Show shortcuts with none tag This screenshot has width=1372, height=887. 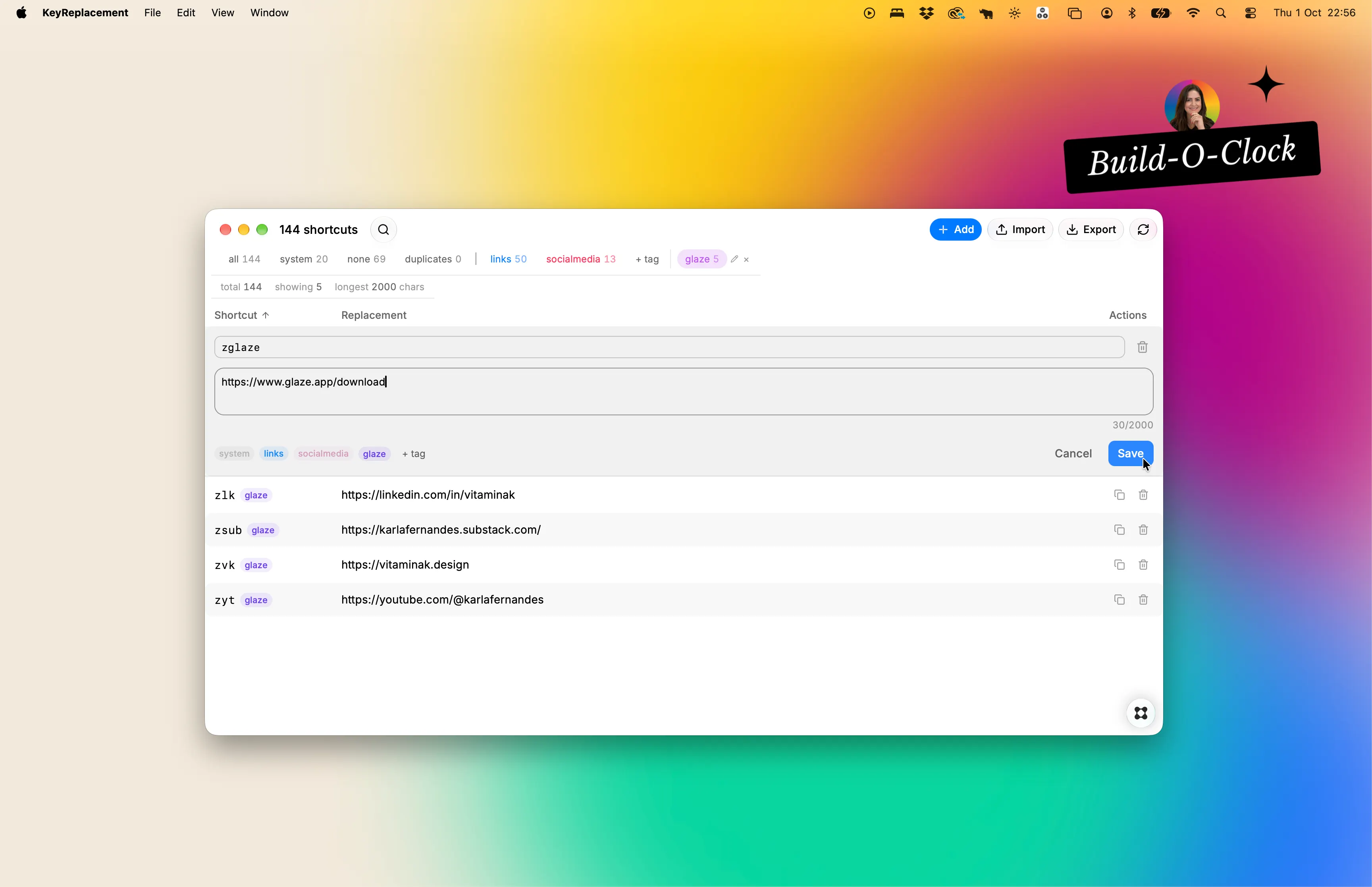click(x=366, y=259)
